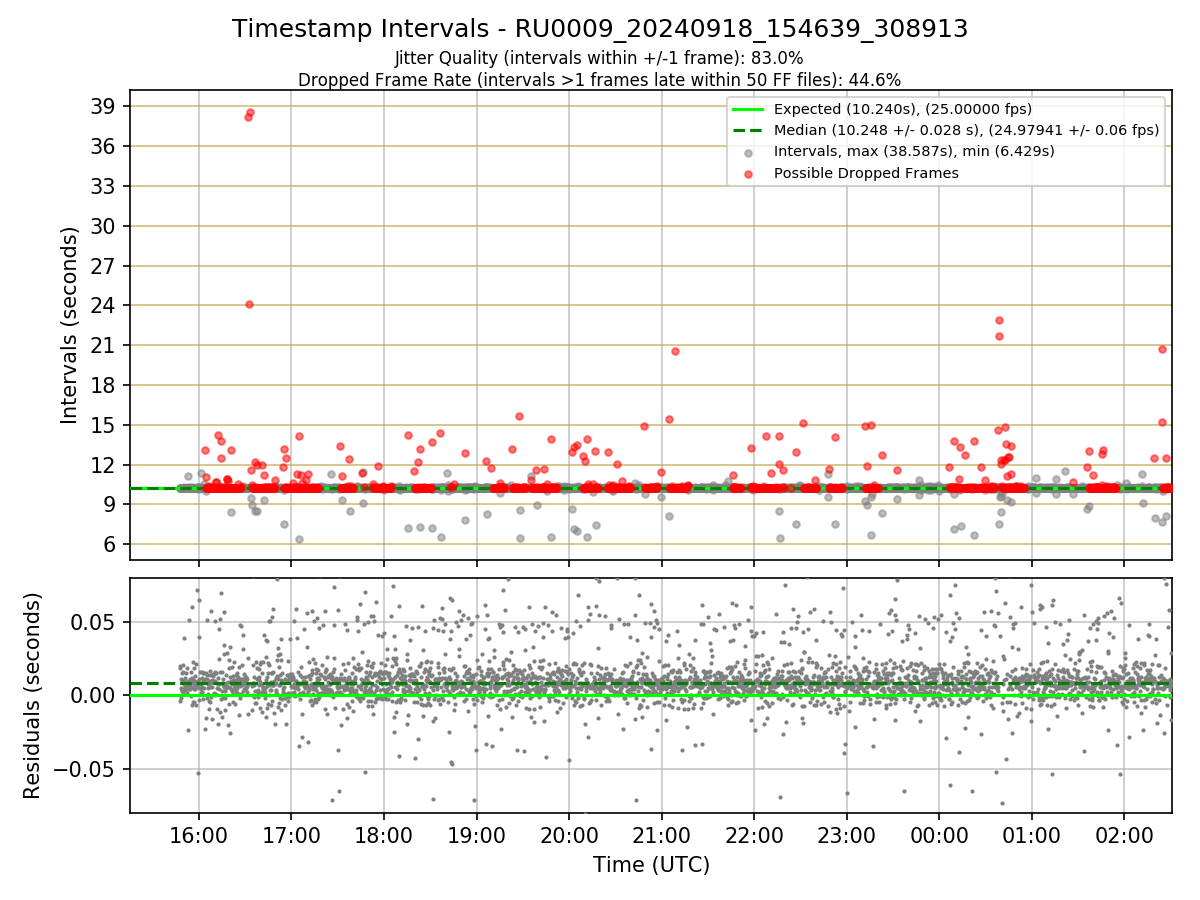Click the y-axis tick label 12
This screenshot has width=1200, height=900.
tap(102, 465)
